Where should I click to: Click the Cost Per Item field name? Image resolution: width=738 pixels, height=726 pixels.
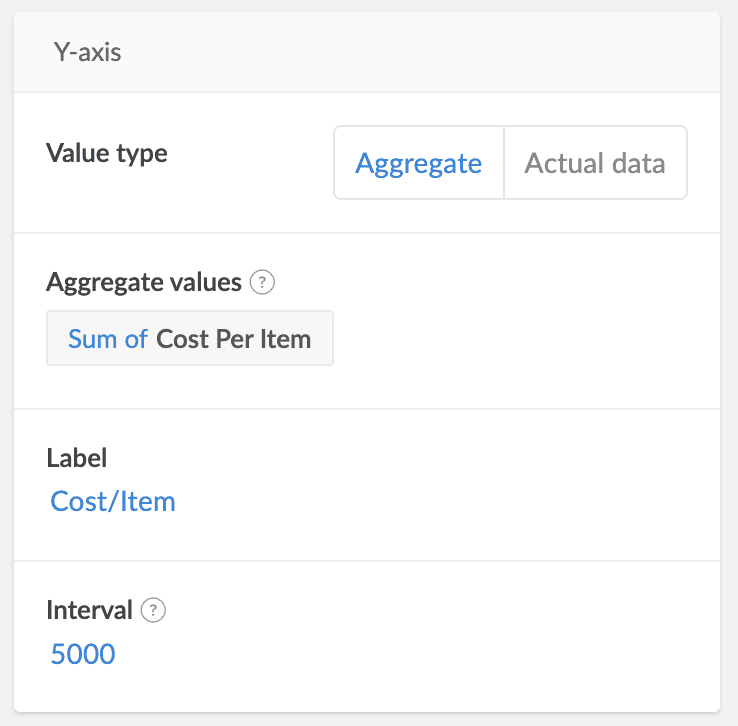[233, 339]
